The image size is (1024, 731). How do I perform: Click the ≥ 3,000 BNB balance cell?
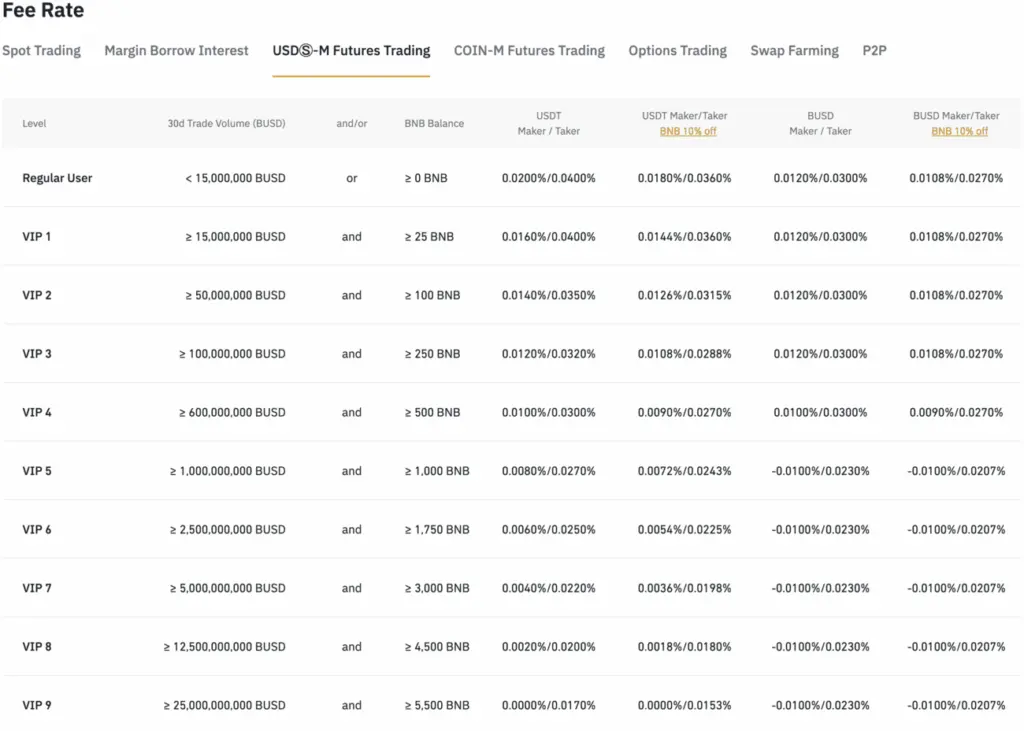tap(437, 588)
